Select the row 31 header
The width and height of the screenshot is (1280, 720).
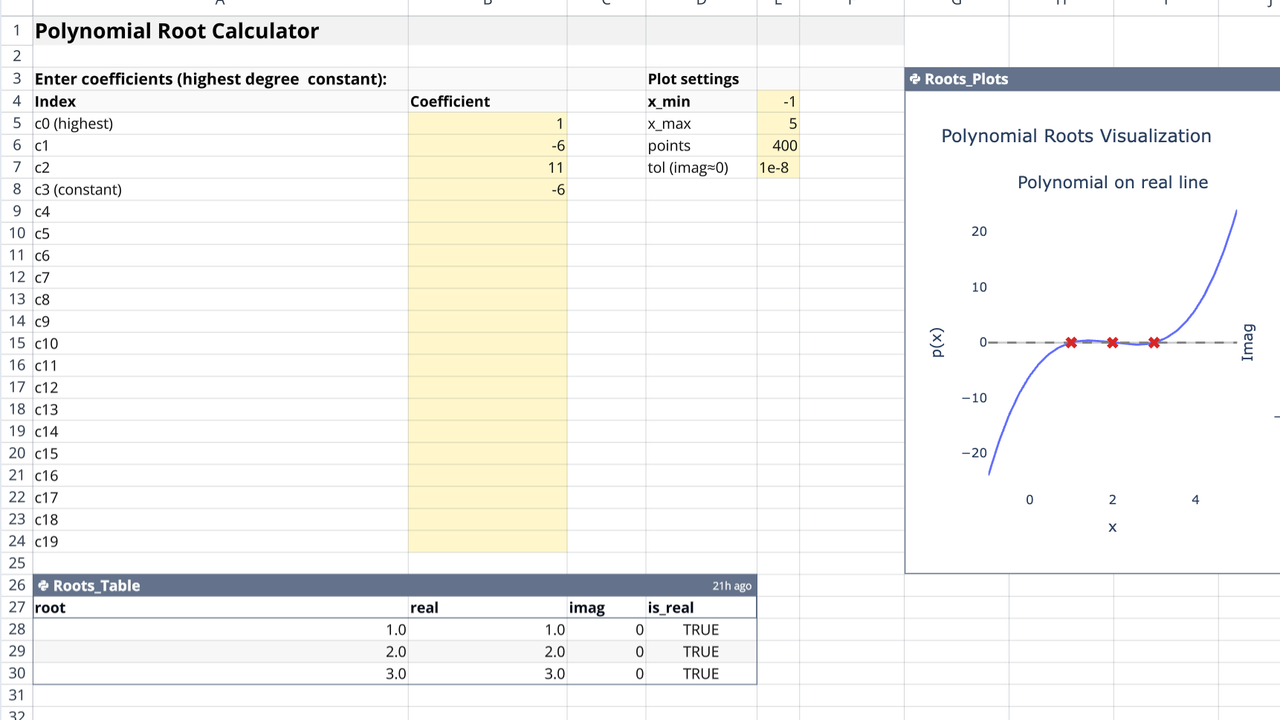click(16, 696)
